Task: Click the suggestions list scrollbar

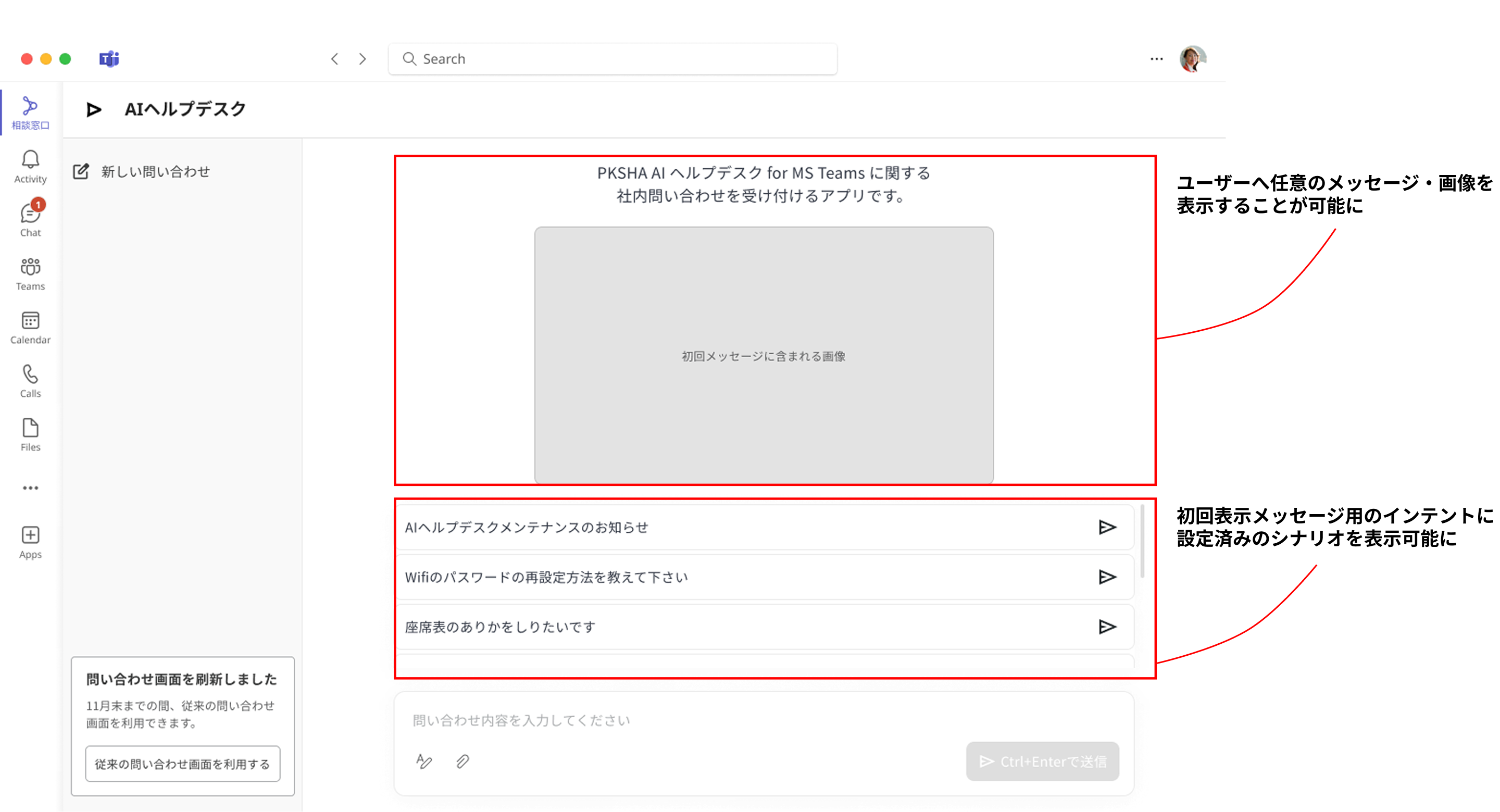Action: click(x=1143, y=542)
